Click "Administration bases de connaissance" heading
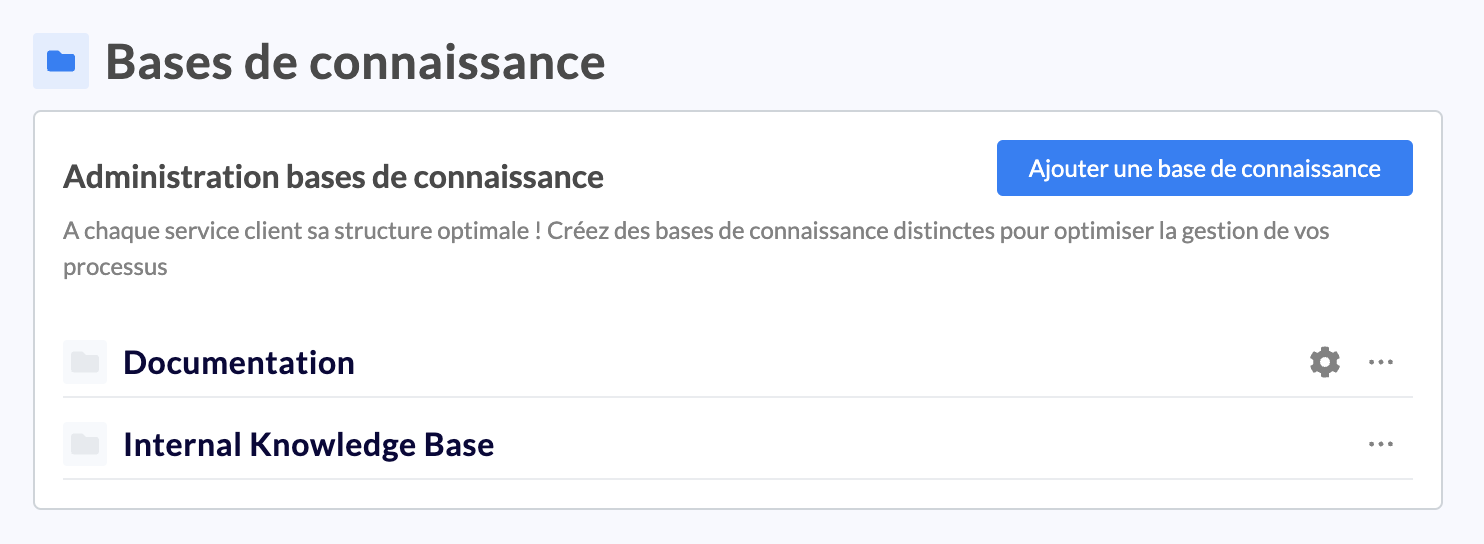The image size is (1484, 544). (x=333, y=177)
